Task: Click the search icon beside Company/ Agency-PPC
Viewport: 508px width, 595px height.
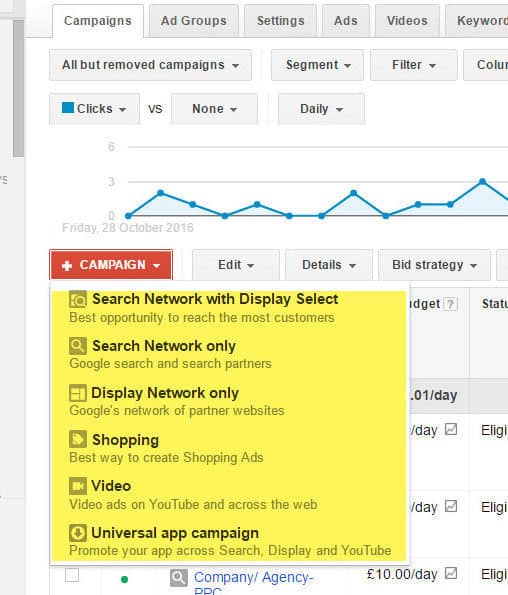Action: coord(179,578)
